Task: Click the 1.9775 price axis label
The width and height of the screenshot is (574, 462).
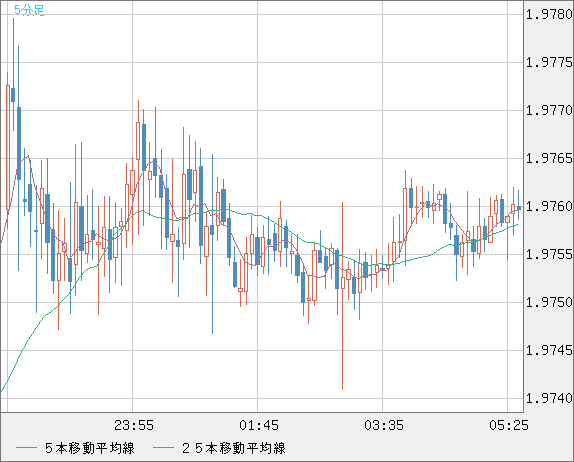Action: pos(549,63)
